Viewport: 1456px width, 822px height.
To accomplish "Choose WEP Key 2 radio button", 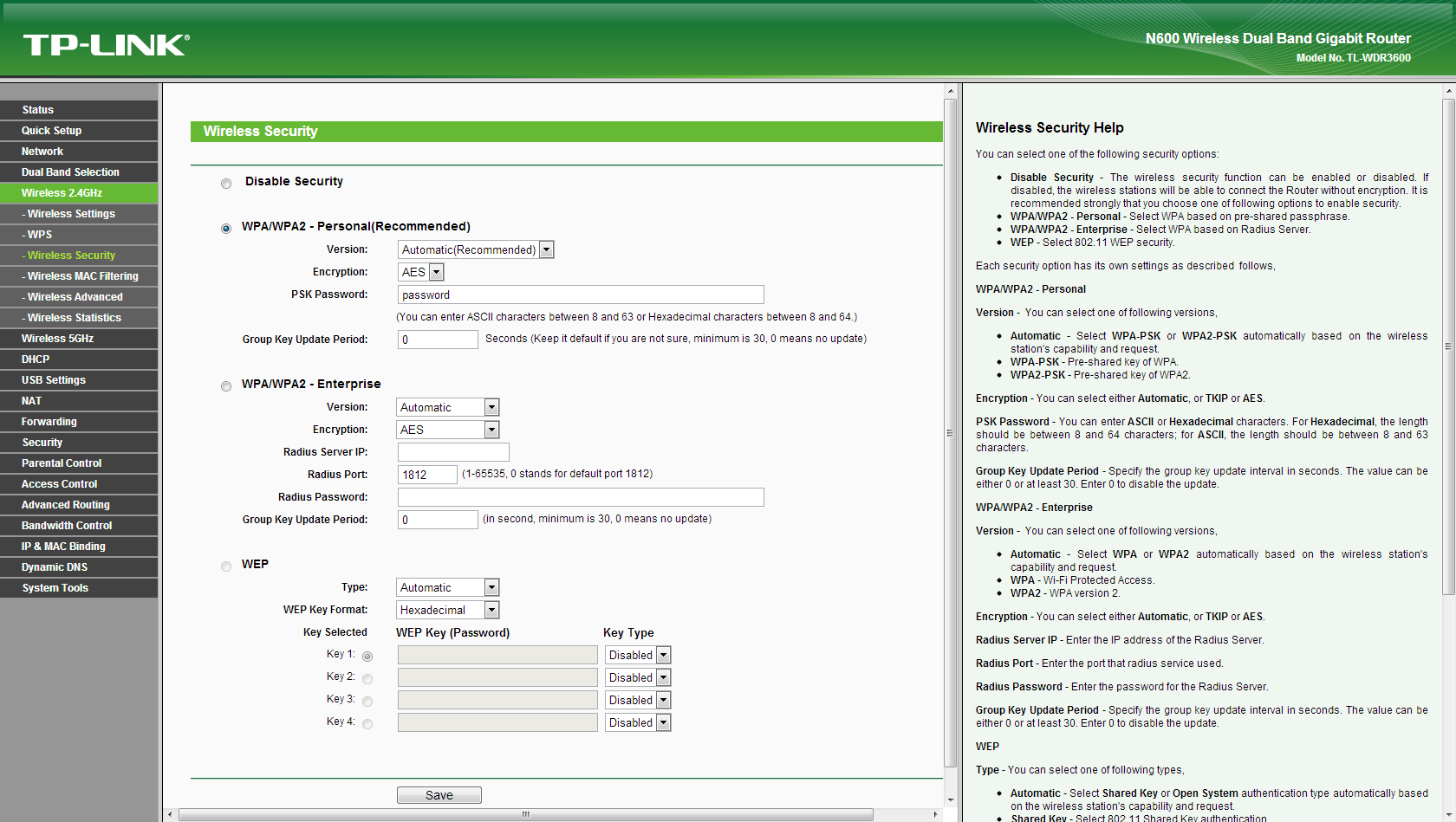I will (367, 678).
